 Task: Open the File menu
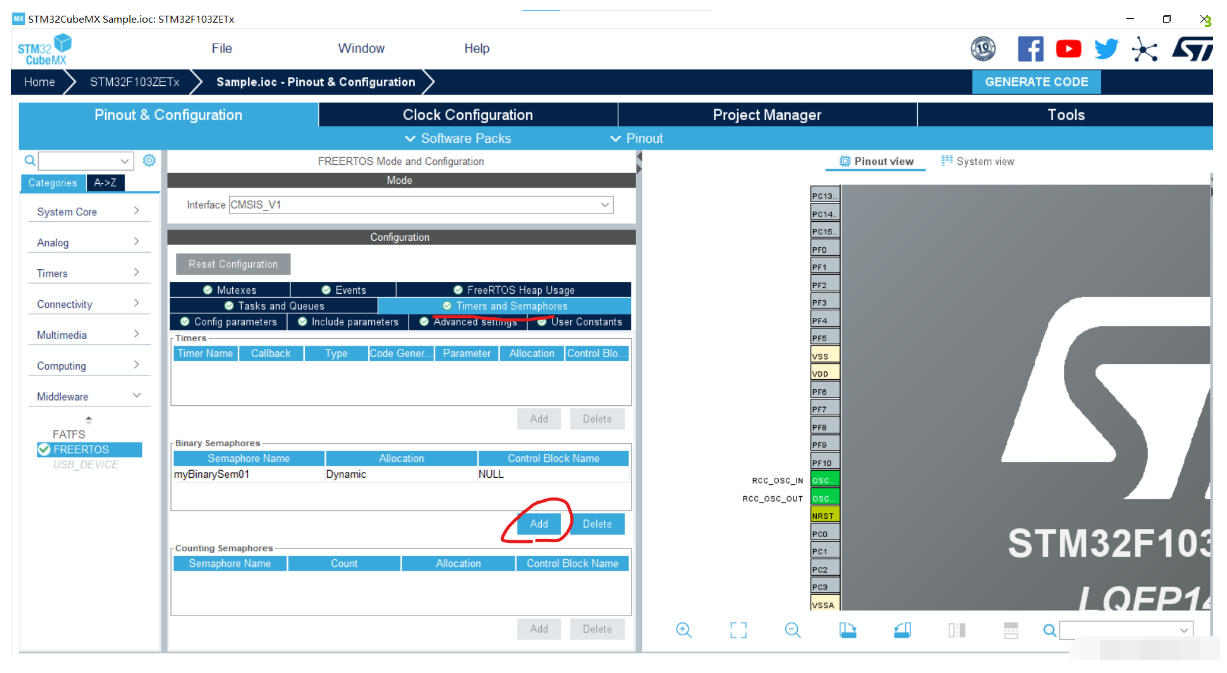222,48
